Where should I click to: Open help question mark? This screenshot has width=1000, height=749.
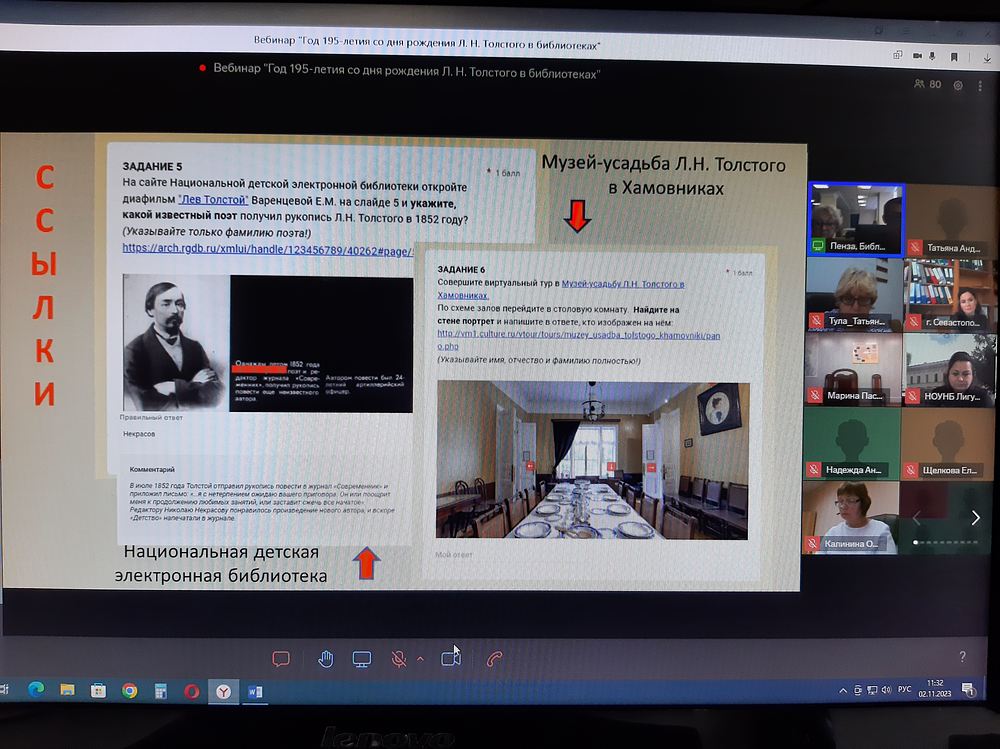point(962,656)
